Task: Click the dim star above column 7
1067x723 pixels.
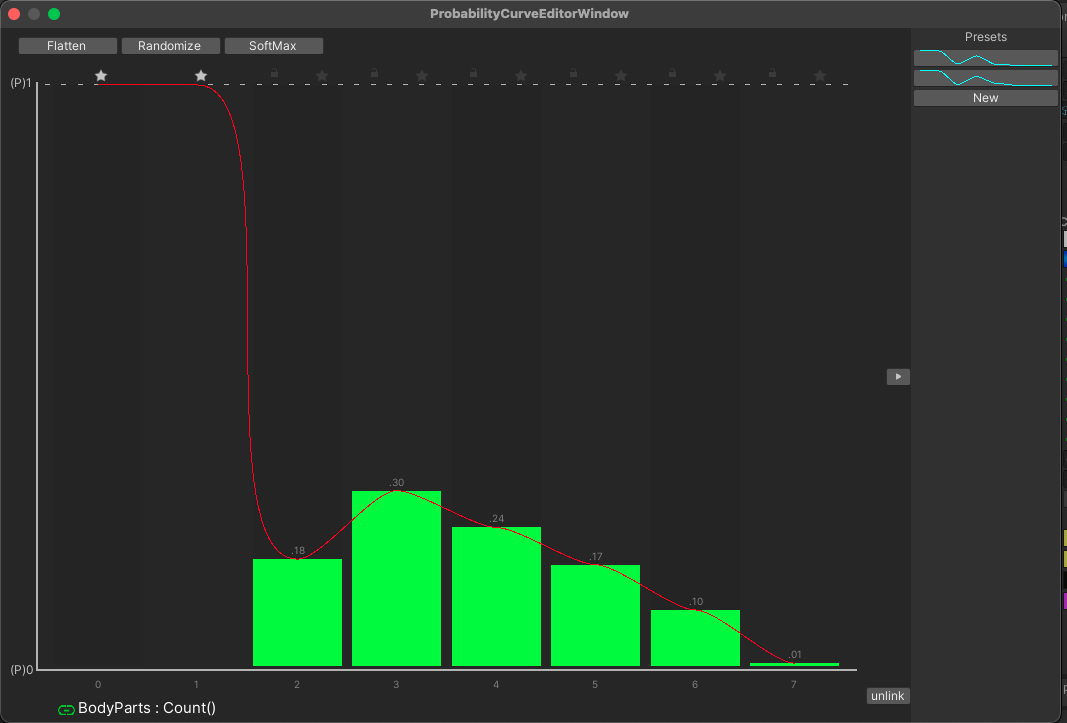Action: click(820, 76)
